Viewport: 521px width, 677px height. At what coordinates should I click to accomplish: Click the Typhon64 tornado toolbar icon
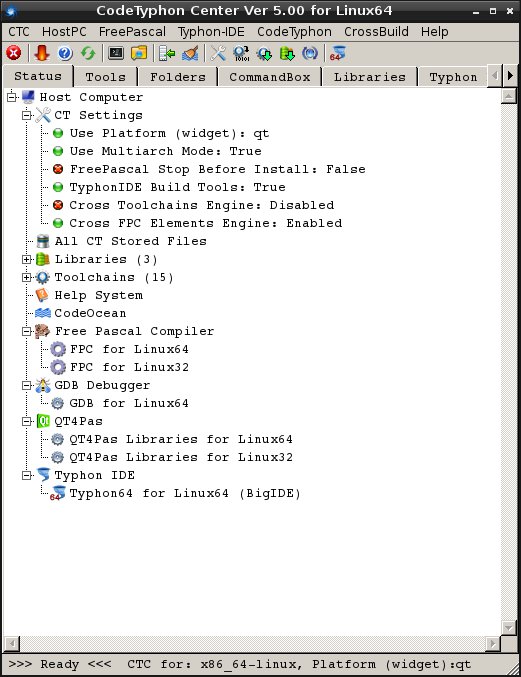(x=338, y=54)
